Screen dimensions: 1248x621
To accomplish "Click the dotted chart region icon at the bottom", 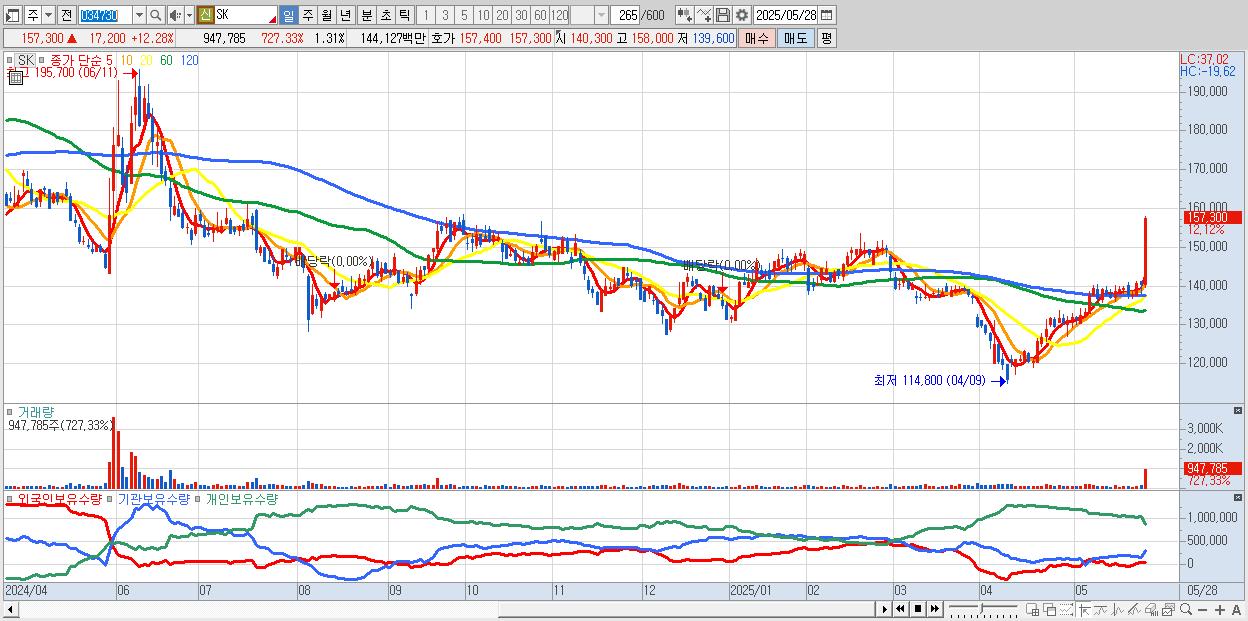I will click(1066, 609).
